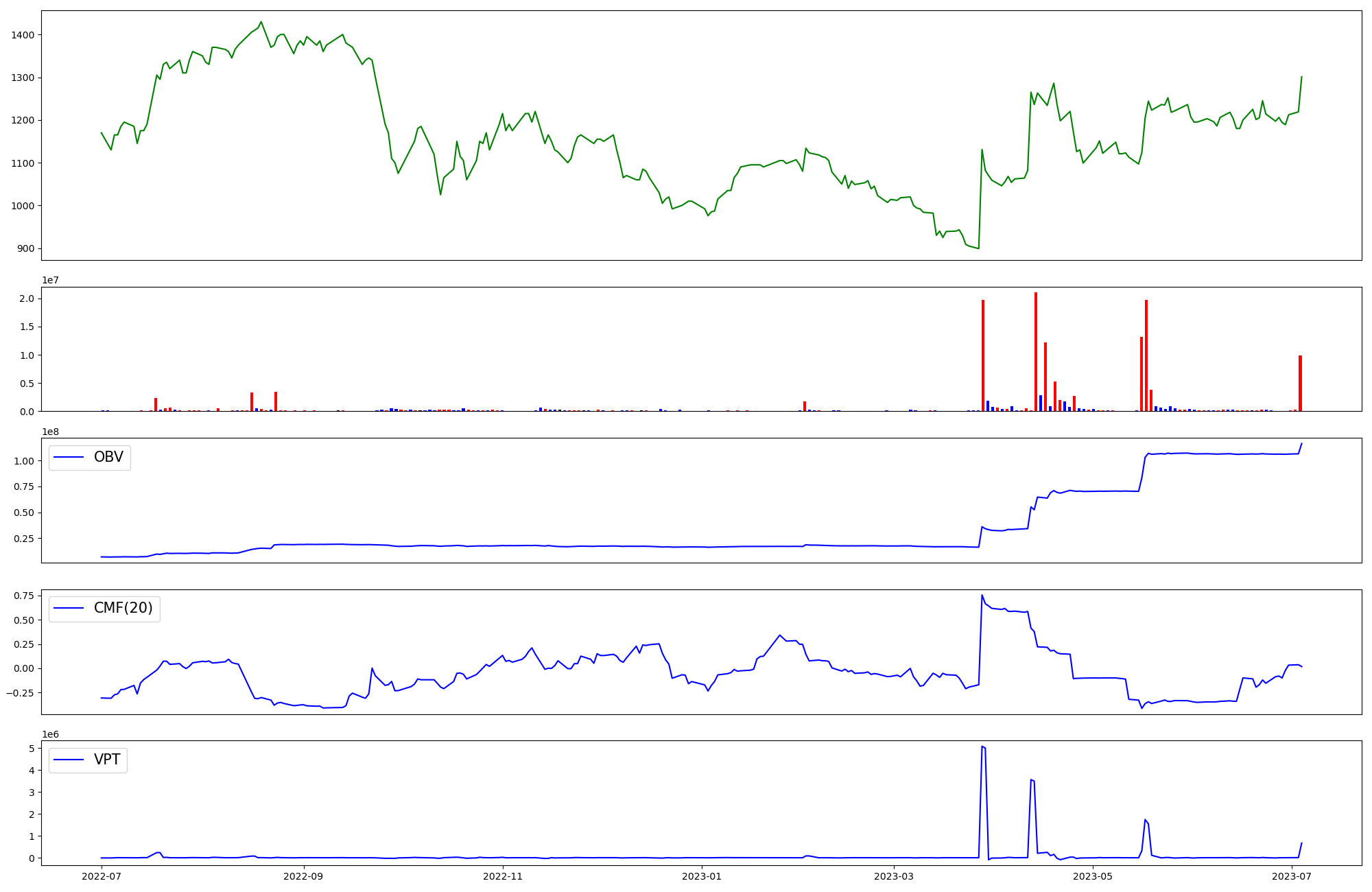Click the 1e7 volume axis multiplier label
The width and height of the screenshot is (1372, 892).
pyautogui.click(x=50, y=281)
